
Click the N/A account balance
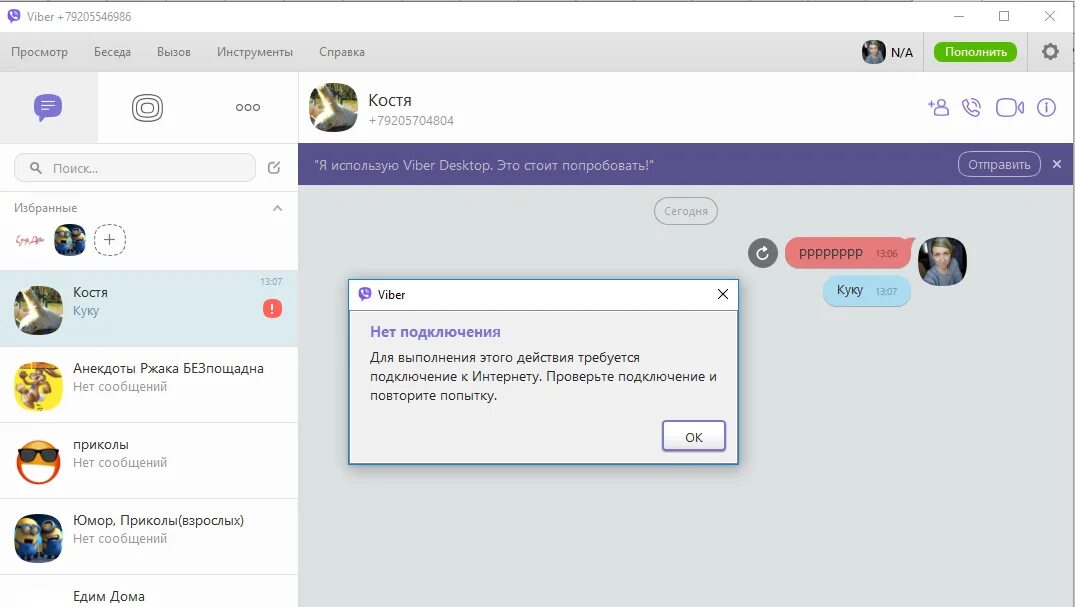click(902, 52)
